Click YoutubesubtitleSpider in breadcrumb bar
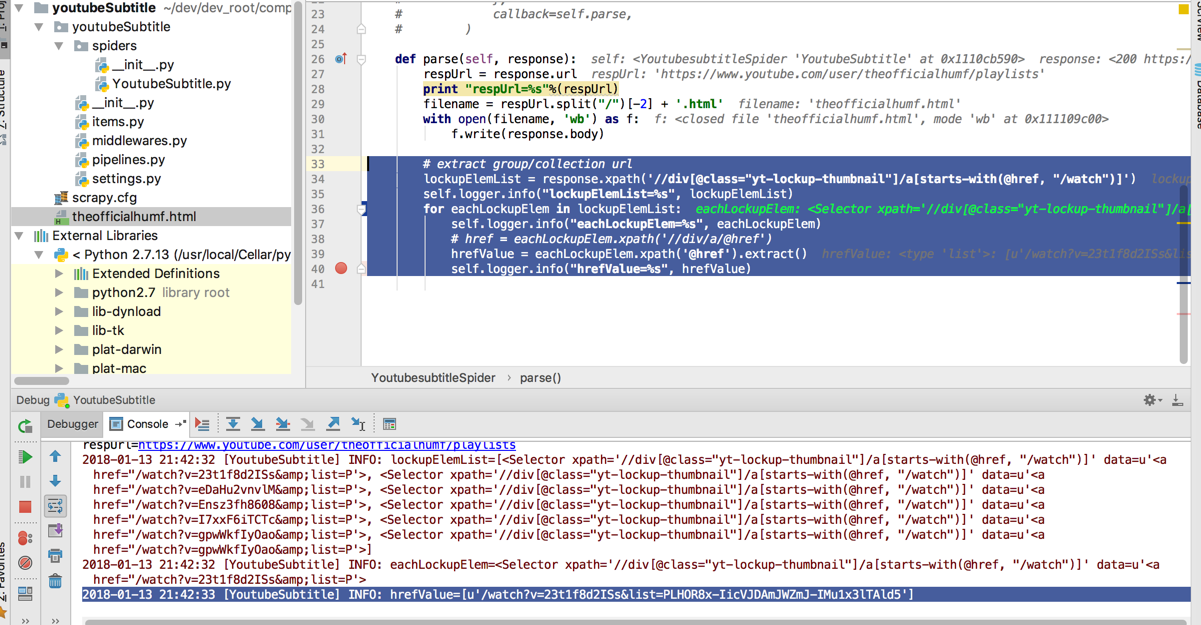The image size is (1201, 625). coord(433,378)
